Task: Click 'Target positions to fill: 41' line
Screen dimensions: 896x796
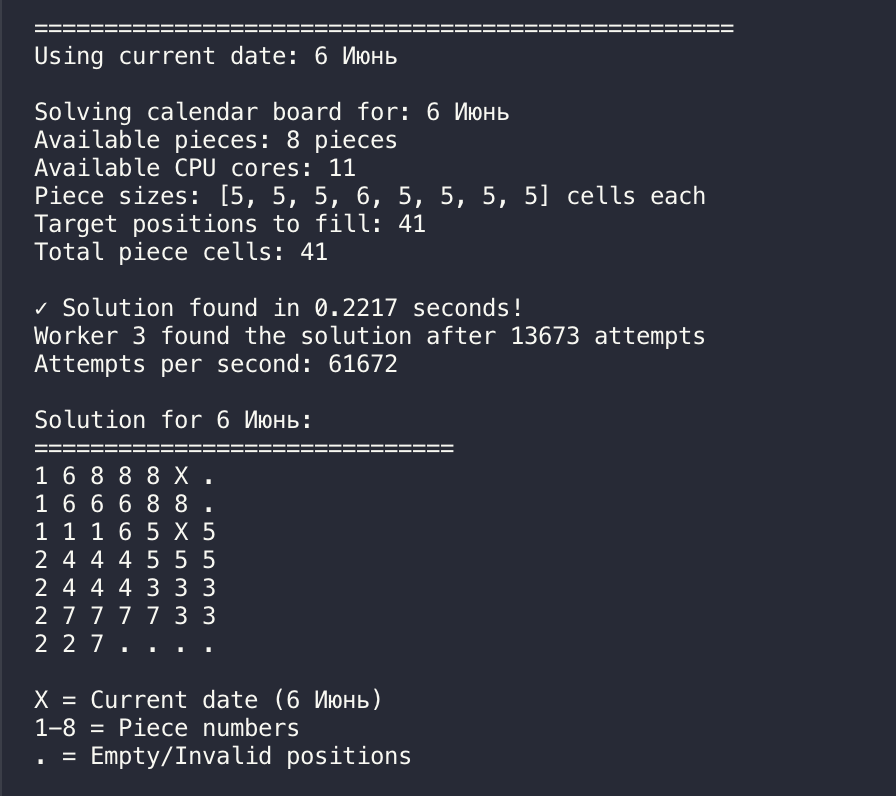Action: coord(230,224)
